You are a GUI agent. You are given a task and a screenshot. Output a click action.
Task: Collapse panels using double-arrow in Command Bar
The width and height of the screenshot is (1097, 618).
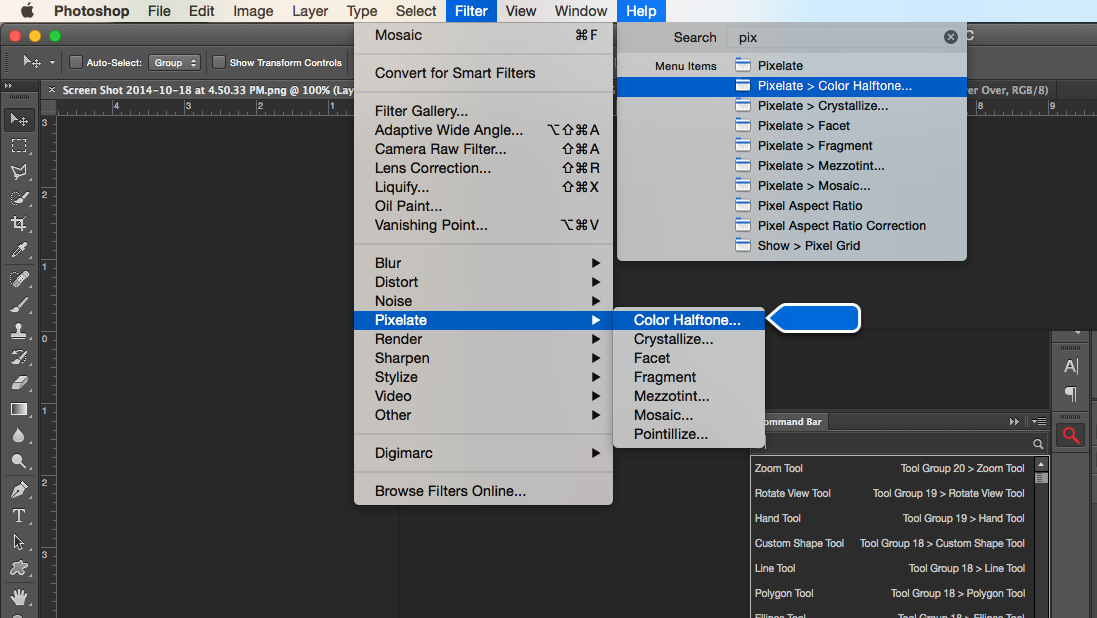tap(1014, 421)
